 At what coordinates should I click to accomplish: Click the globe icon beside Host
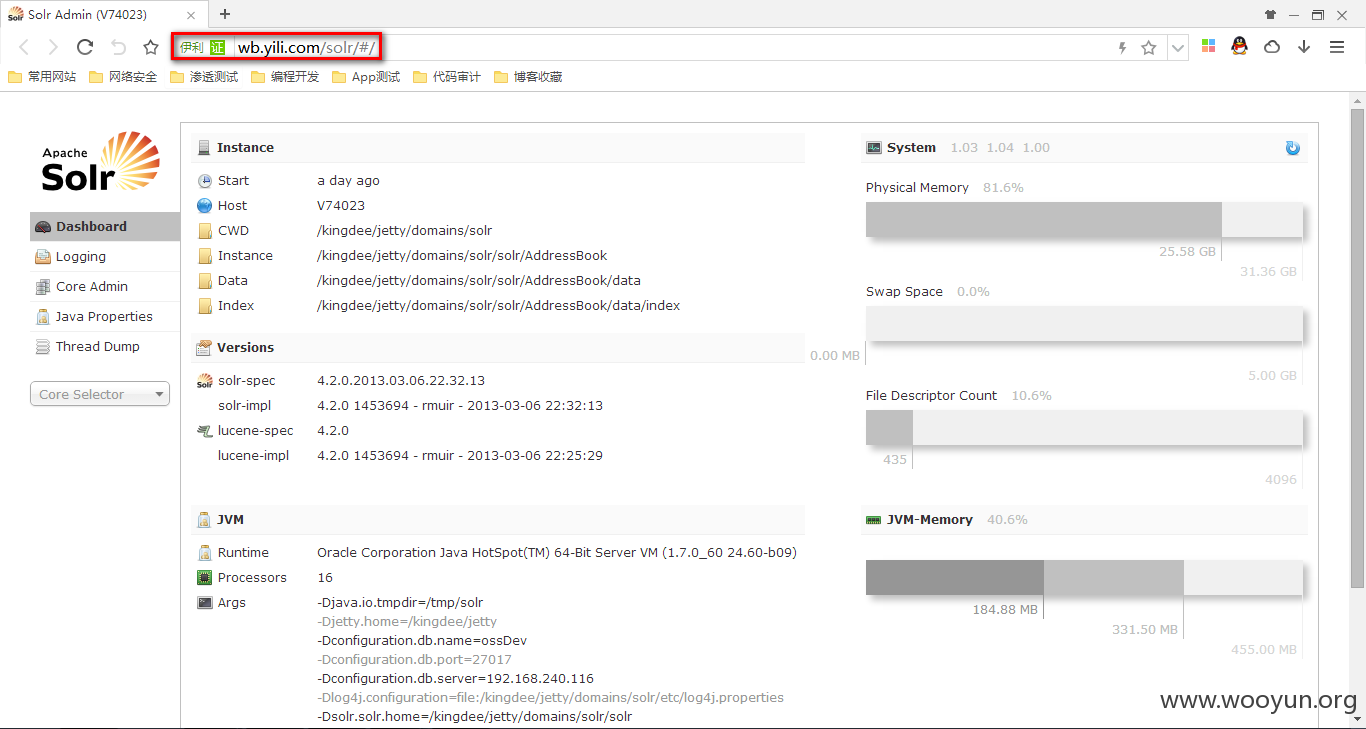[205, 206]
